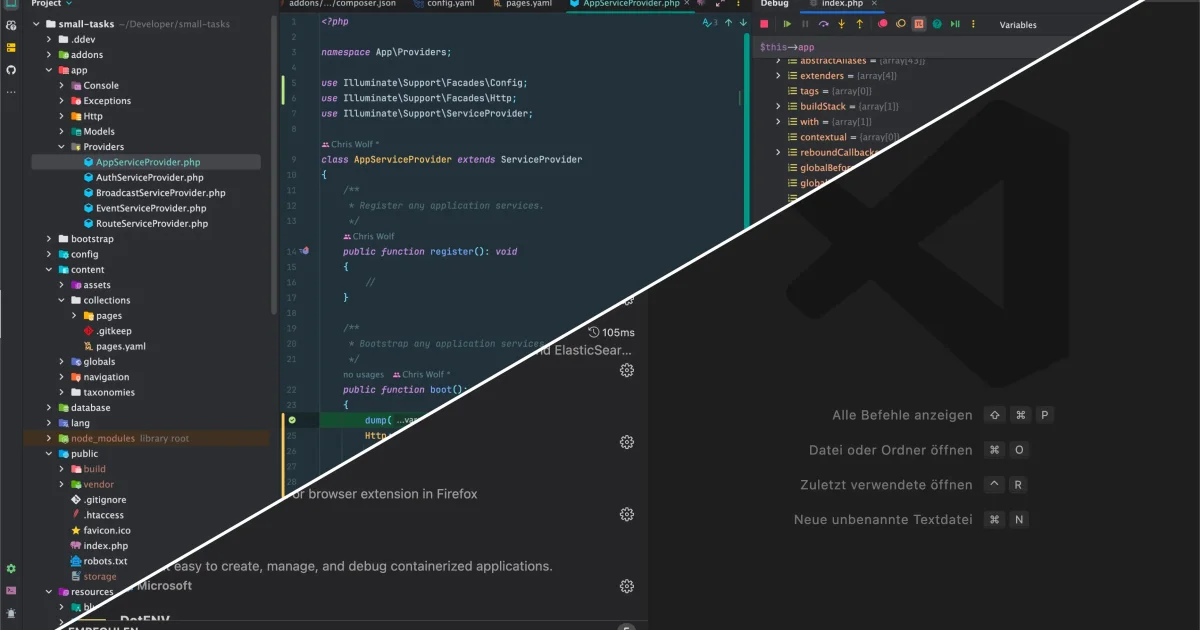Open robots.txt file
Image resolution: width=1200 pixels, height=630 pixels.
tap(105, 561)
